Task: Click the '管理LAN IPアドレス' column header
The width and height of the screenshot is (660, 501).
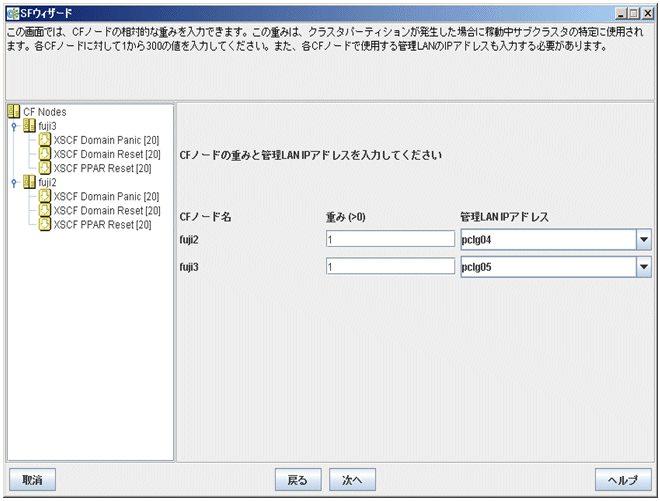Action: (x=504, y=217)
